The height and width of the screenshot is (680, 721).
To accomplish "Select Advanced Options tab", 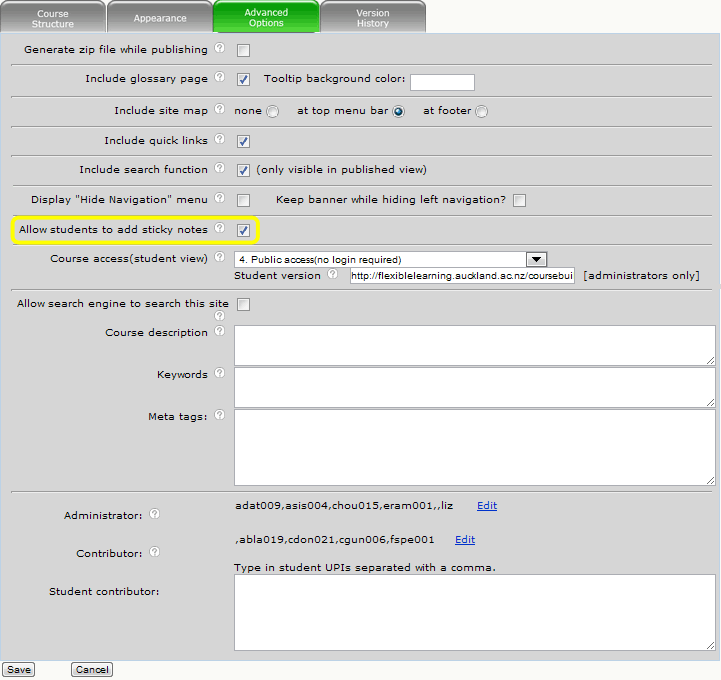I will point(266,17).
